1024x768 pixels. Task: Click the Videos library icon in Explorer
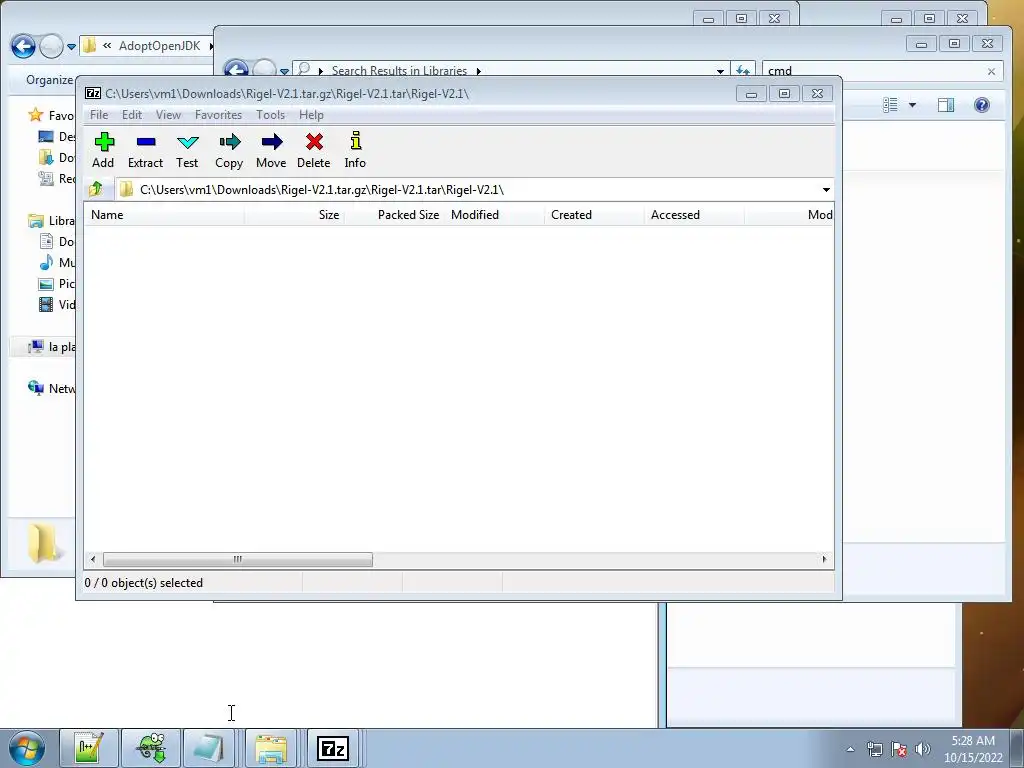(46, 304)
